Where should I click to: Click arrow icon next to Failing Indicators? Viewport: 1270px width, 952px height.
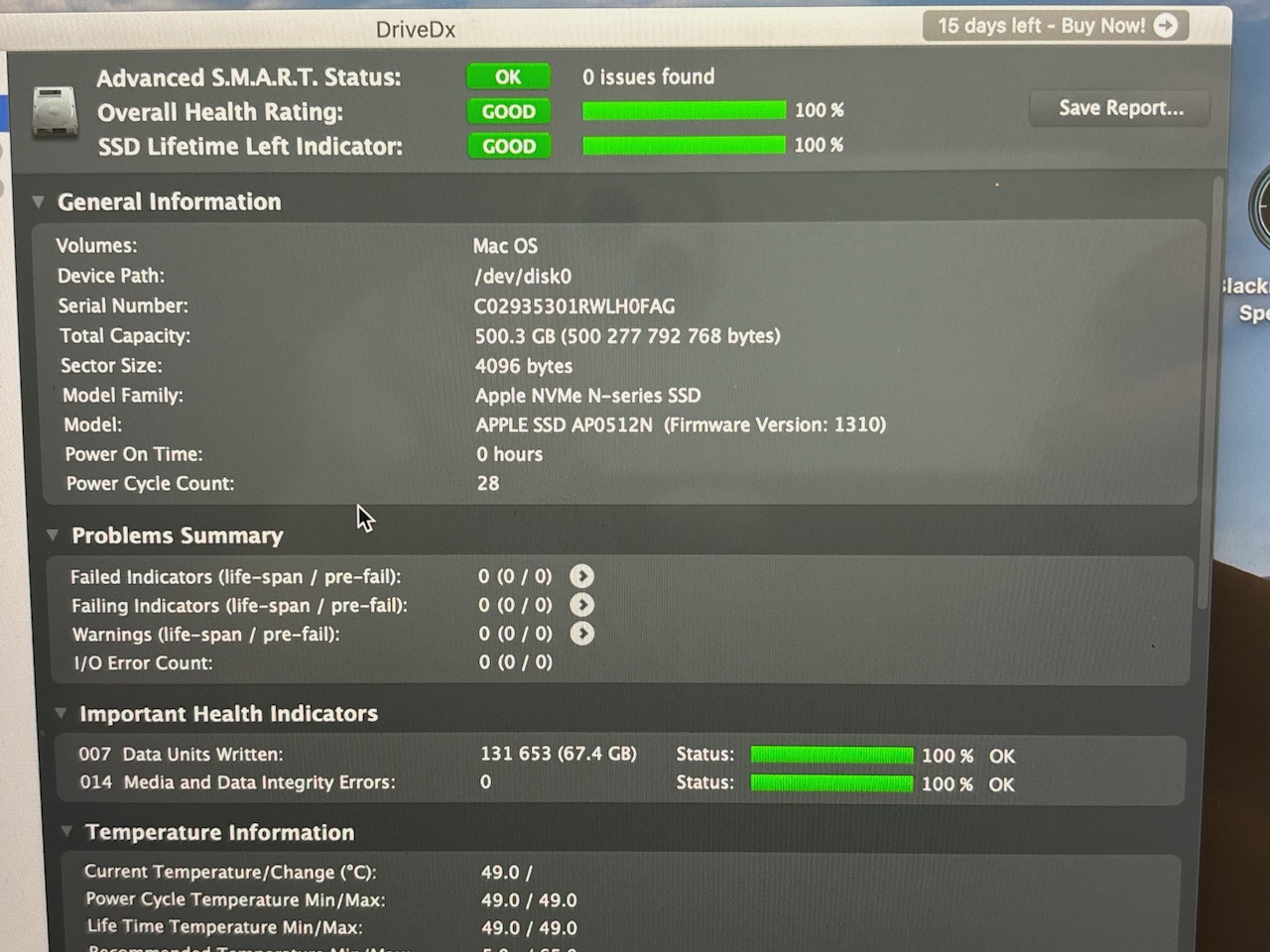coord(581,605)
